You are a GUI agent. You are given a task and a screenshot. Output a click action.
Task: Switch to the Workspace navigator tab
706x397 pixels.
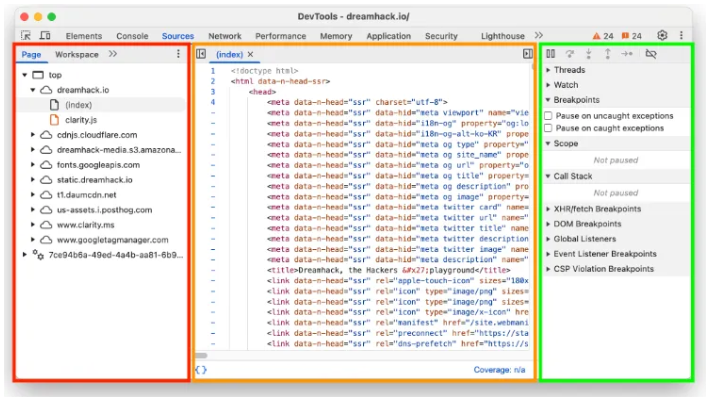click(x=77, y=54)
